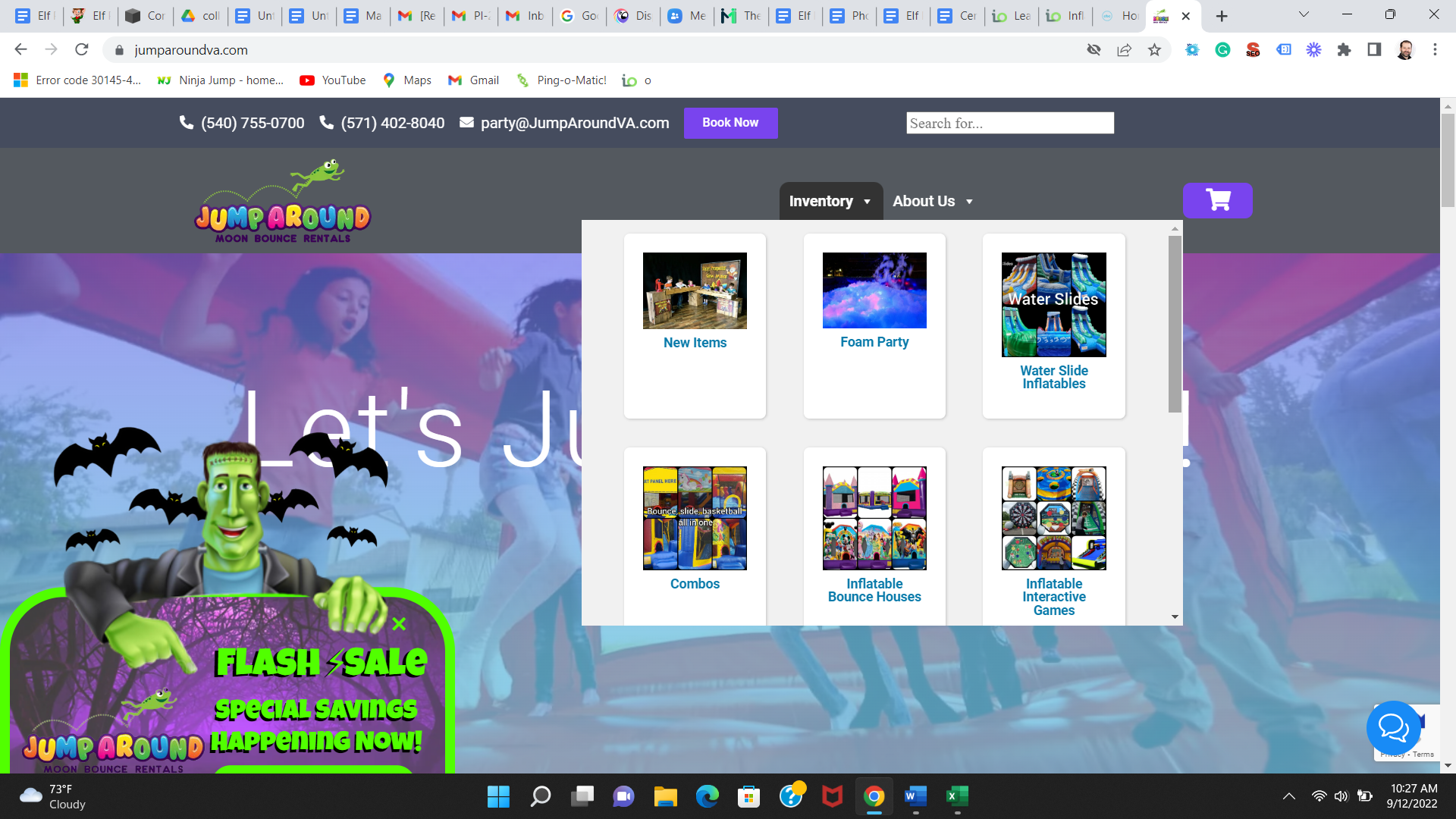1456x819 pixels.
Task: Open the live chat bubble
Action: 1393,728
